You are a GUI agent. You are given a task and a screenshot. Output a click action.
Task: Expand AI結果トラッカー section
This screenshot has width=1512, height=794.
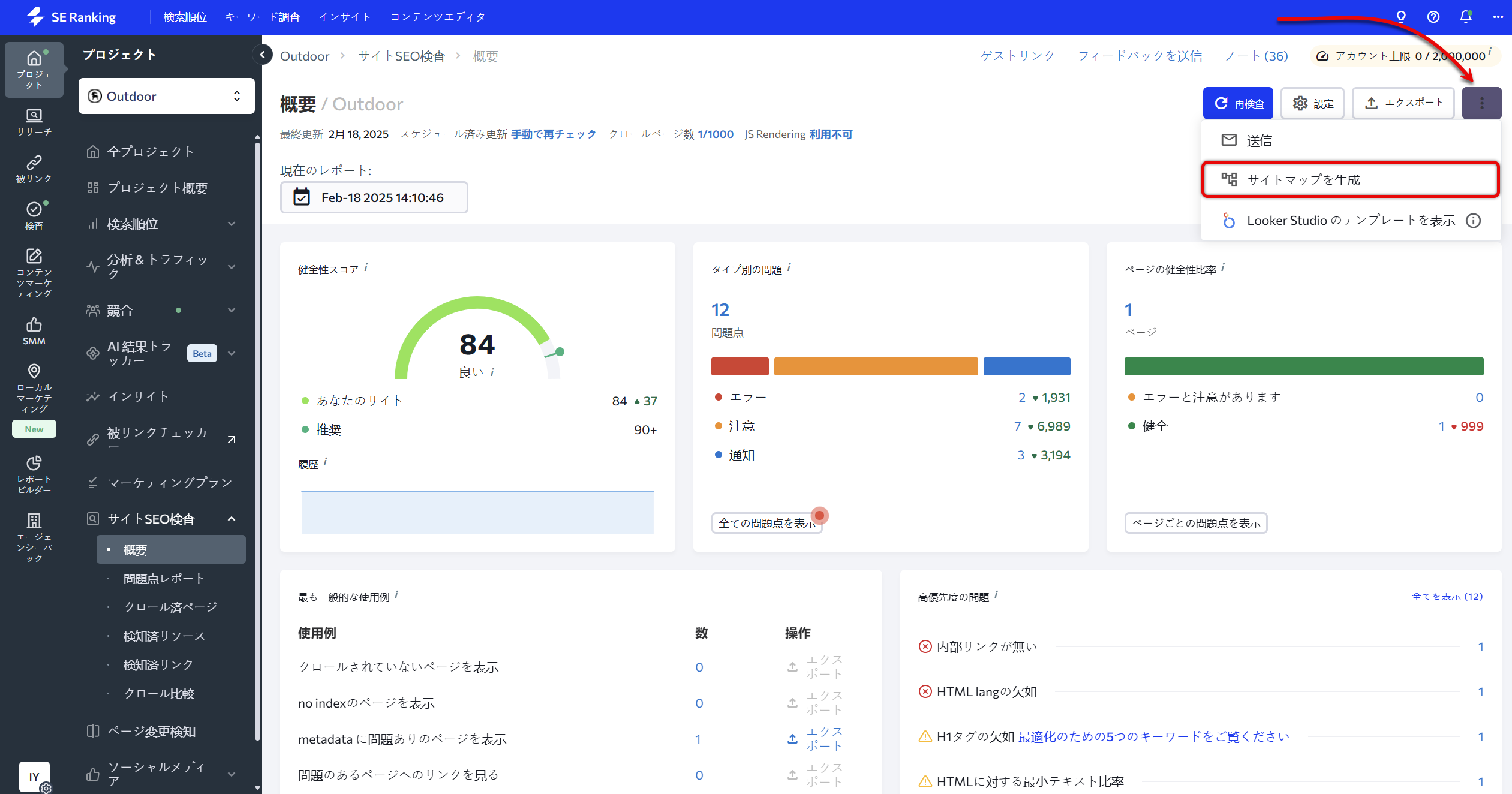point(232,353)
